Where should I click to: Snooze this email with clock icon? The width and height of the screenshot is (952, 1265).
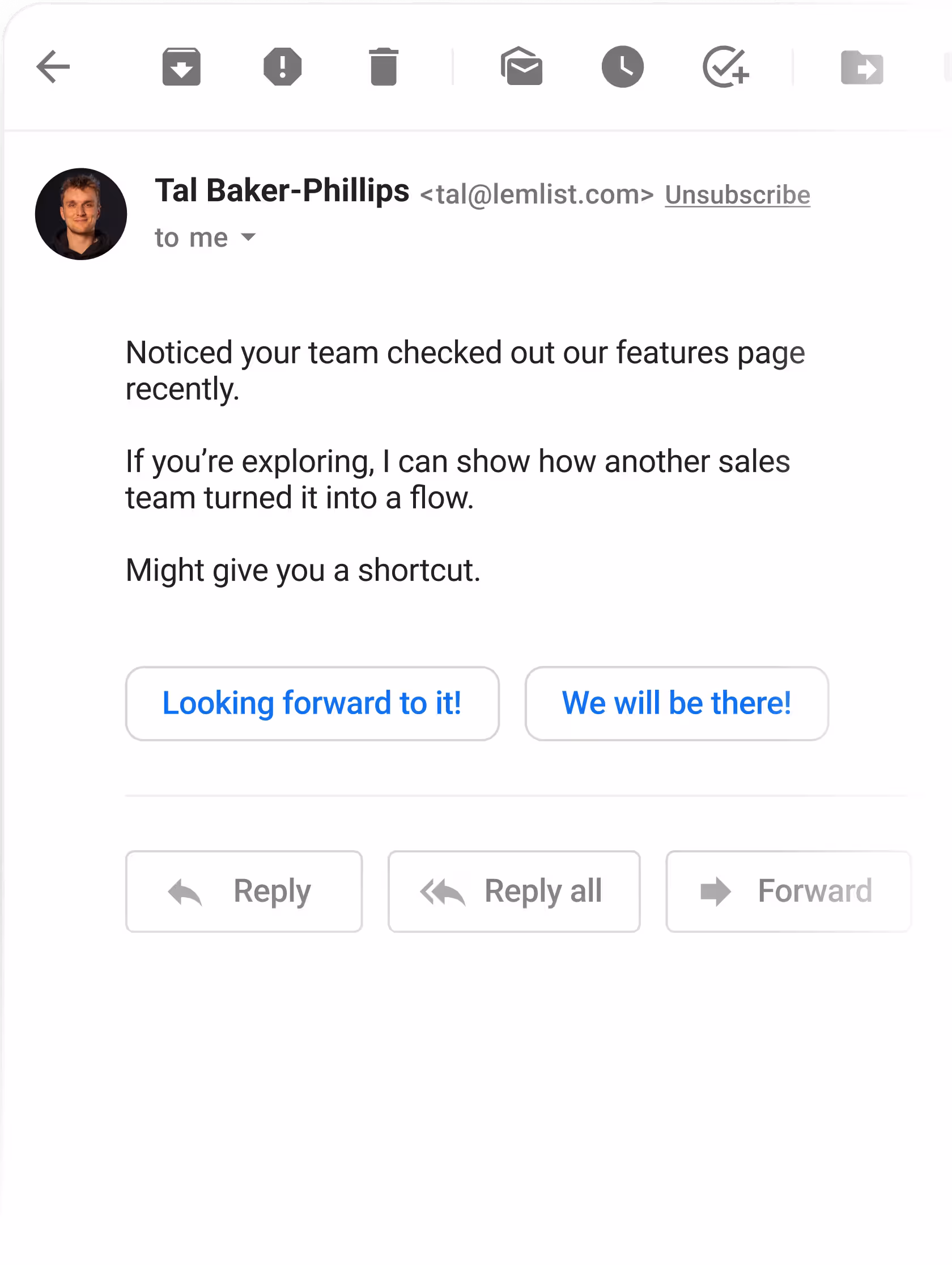click(x=623, y=67)
